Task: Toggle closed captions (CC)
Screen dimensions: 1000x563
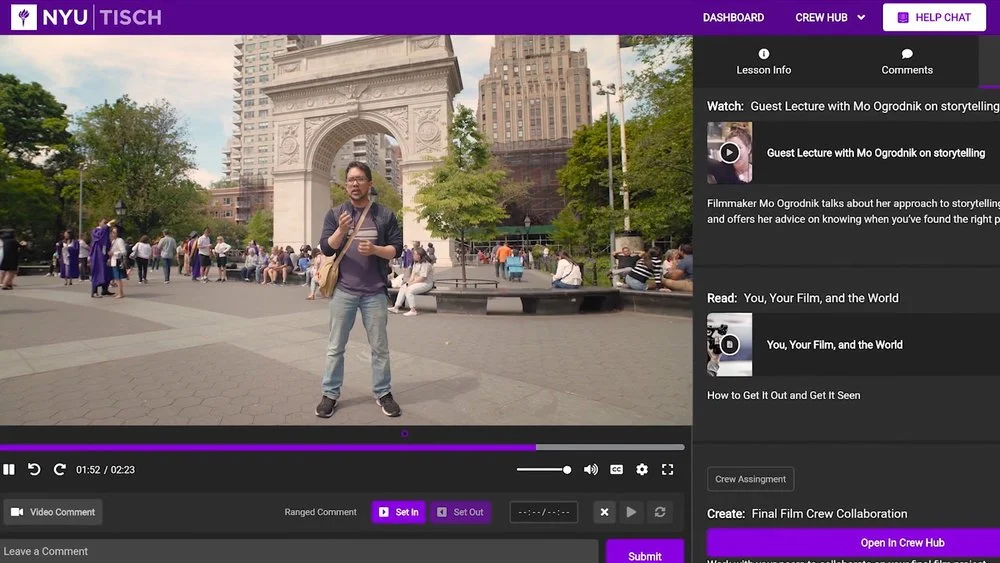Action: (617, 470)
